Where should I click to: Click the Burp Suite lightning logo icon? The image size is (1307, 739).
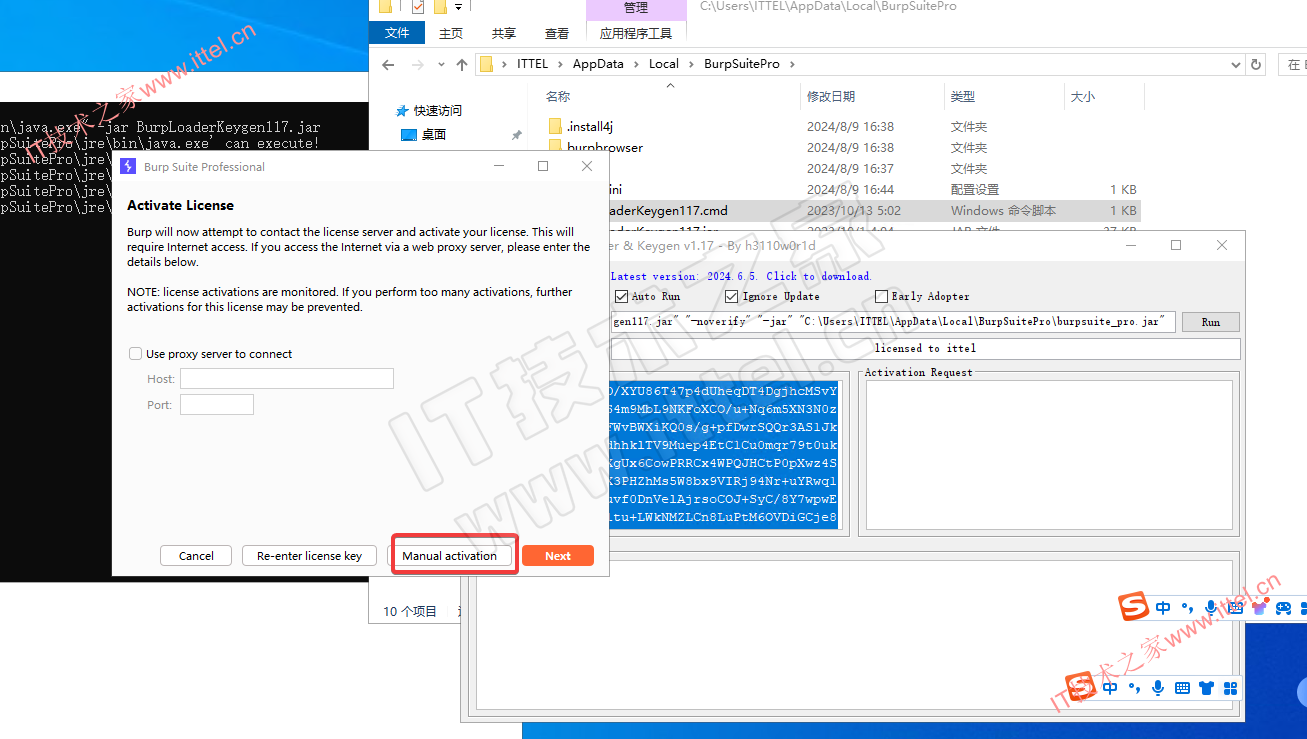tap(128, 166)
